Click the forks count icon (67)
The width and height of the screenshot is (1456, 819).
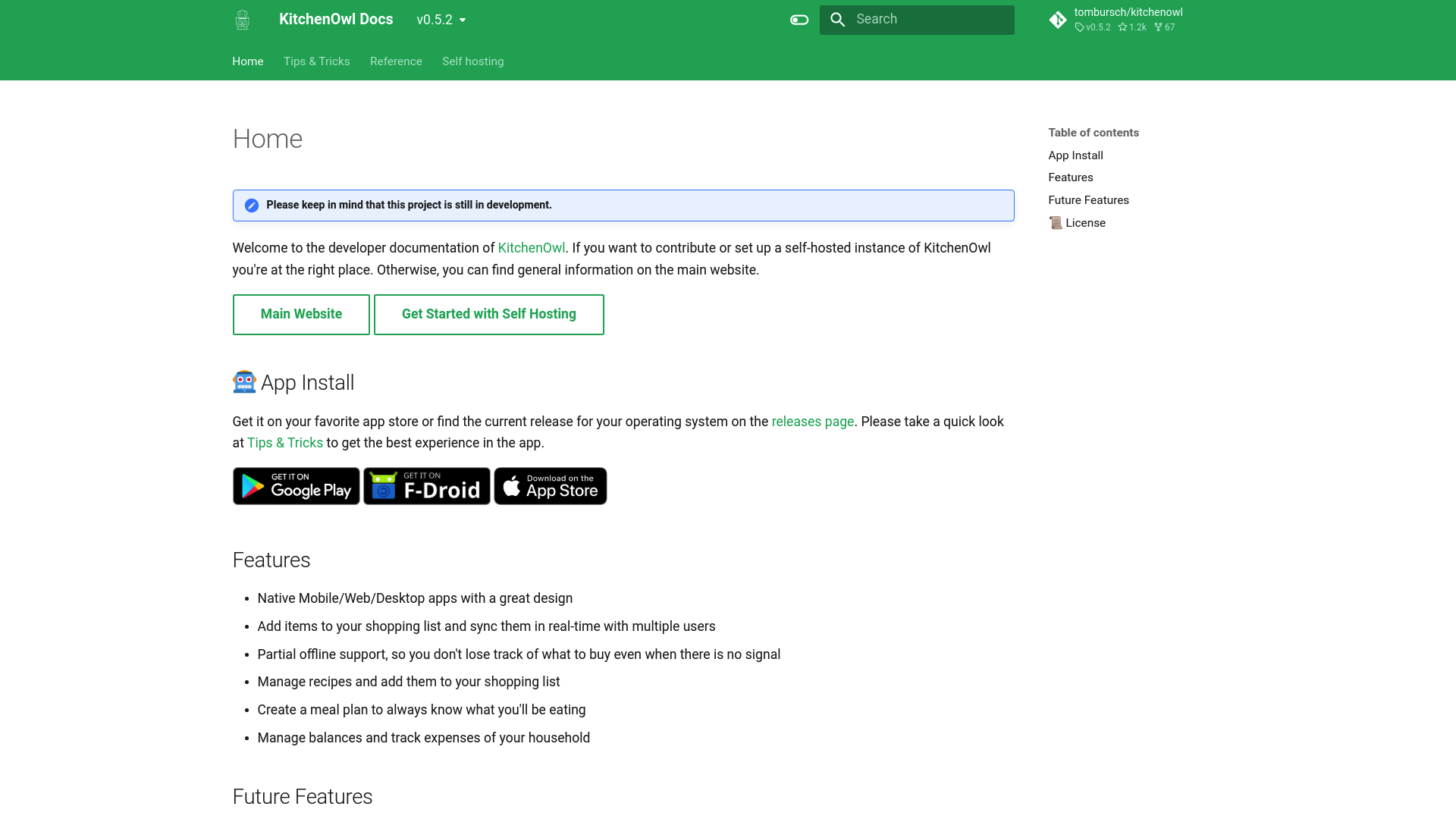[x=1158, y=27]
